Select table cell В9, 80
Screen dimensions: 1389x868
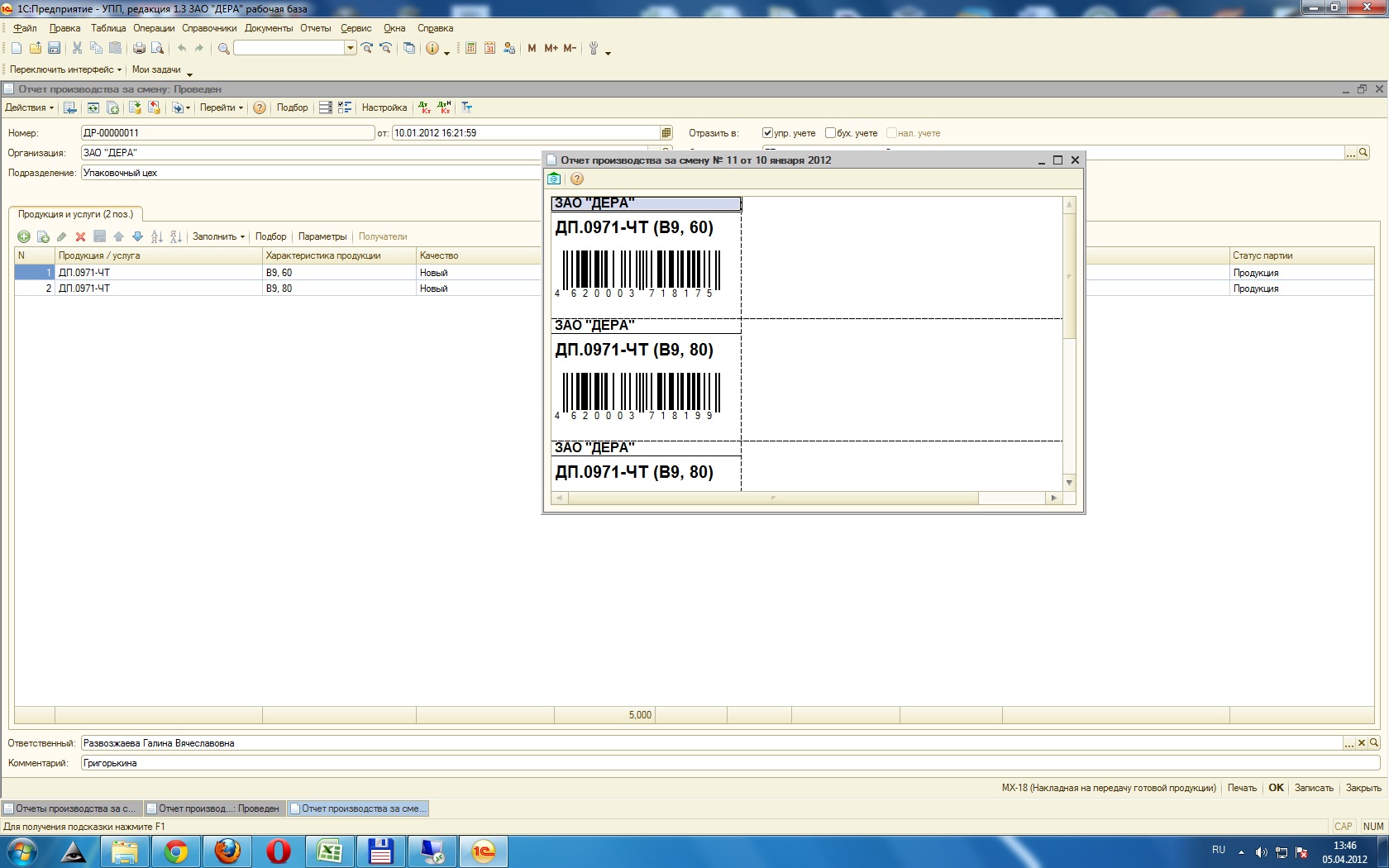(x=339, y=289)
